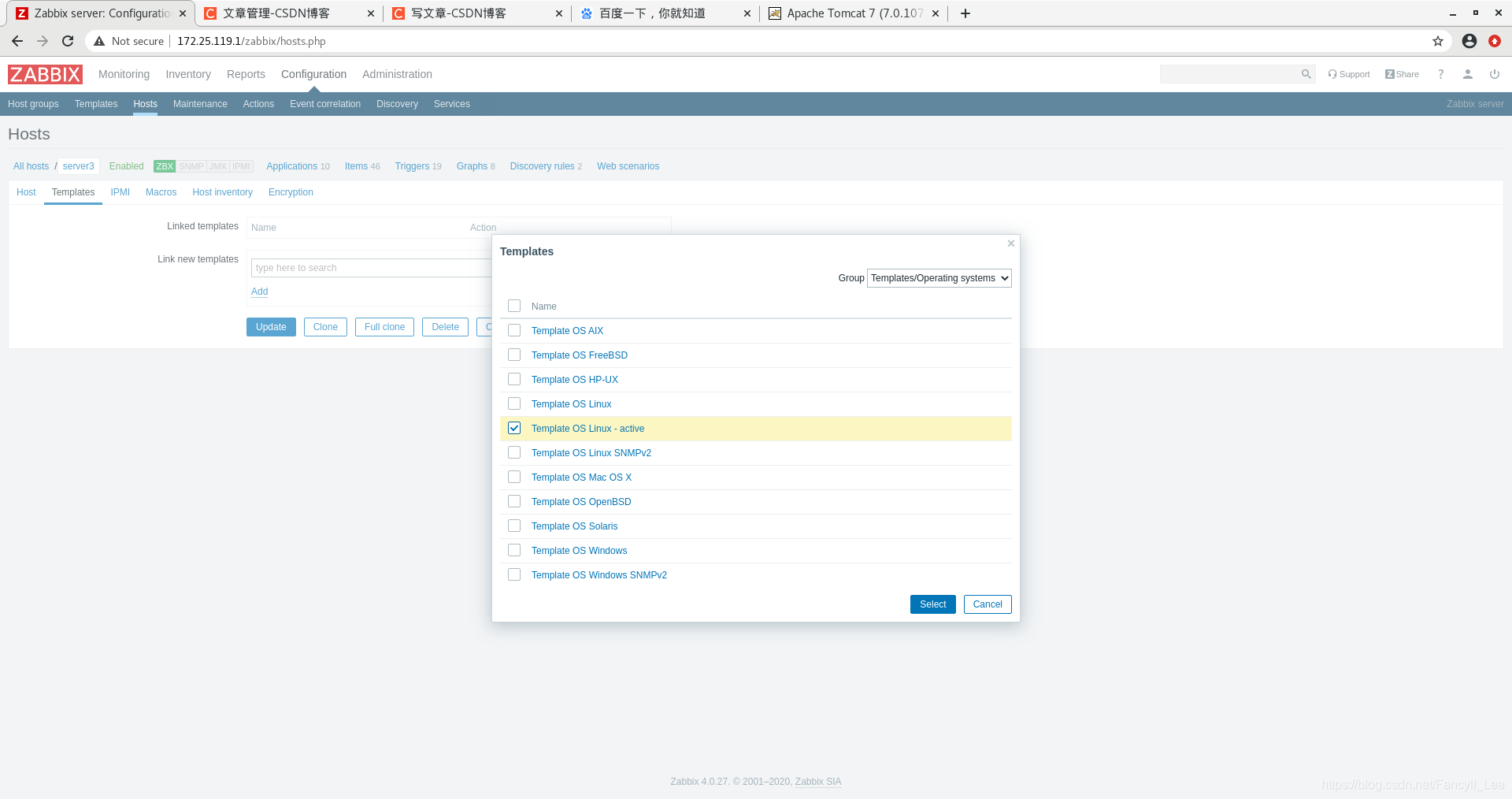Open new browser tab with plus icon
The height and width of the screenshot is (799, 1512).
(965, 13)
